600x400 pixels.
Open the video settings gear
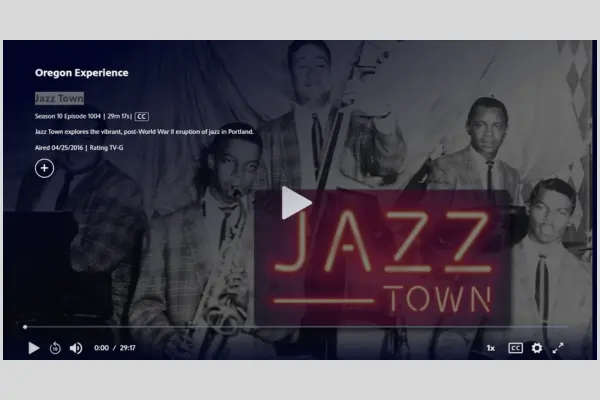537,348
